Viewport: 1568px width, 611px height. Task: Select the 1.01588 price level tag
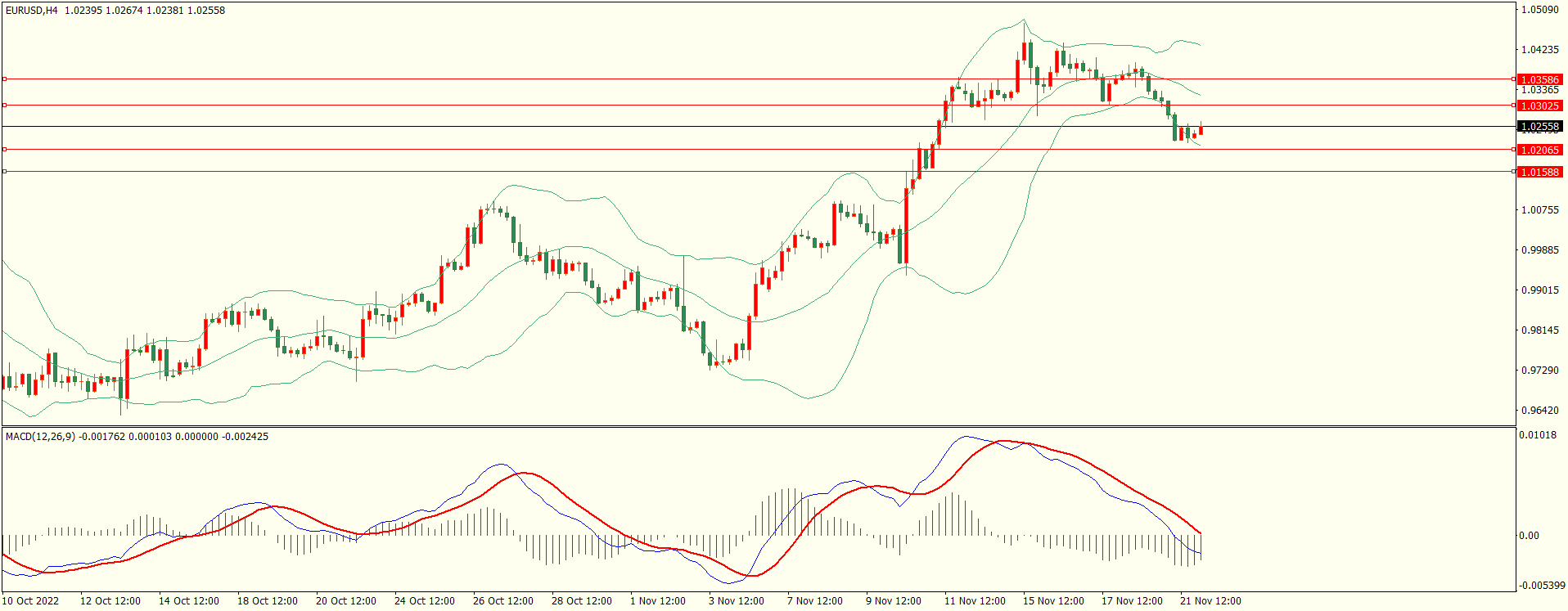pyautogui.click(x=1539, y=173)
